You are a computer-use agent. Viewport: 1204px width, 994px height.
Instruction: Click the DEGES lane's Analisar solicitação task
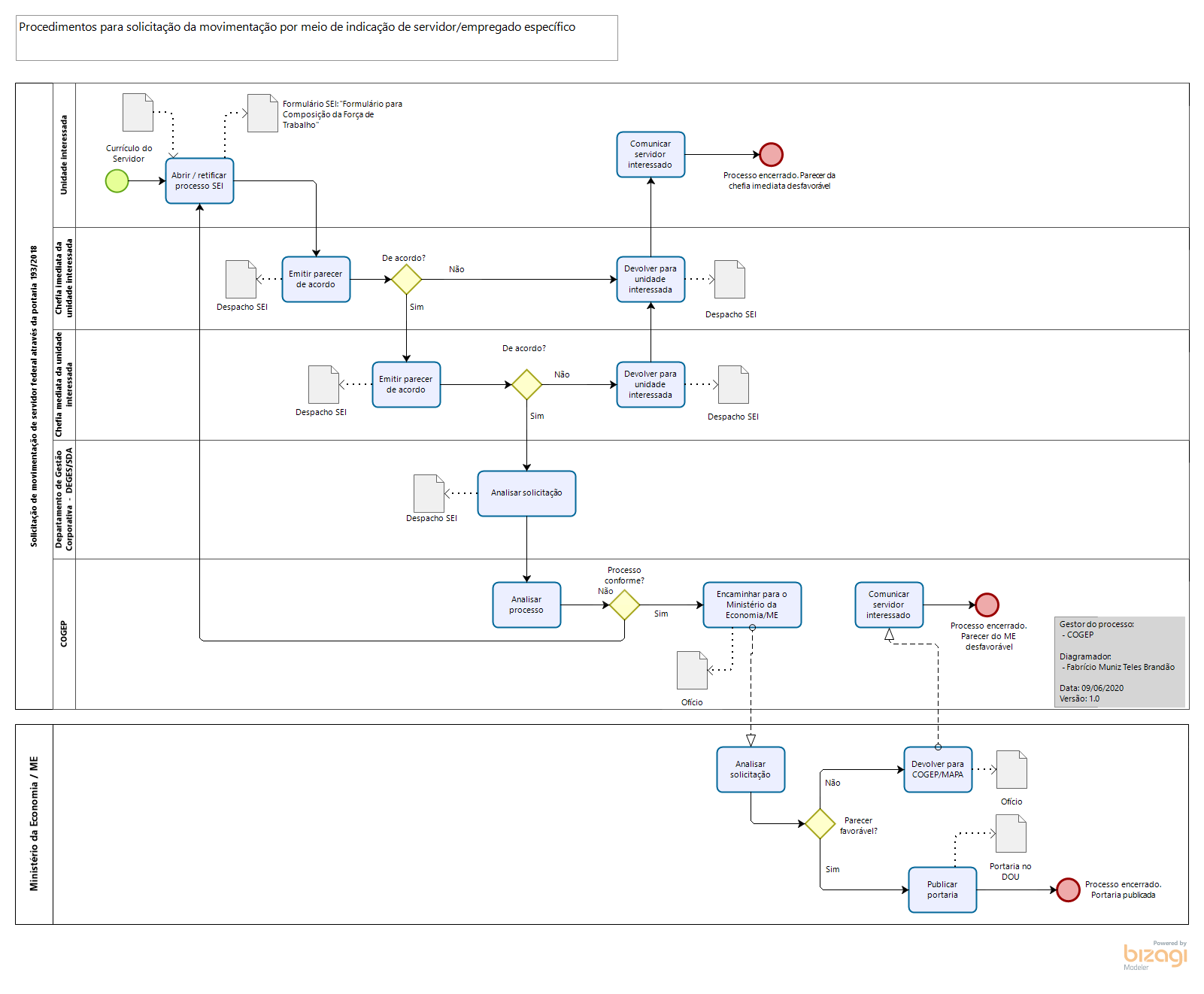tap(526, 493)
